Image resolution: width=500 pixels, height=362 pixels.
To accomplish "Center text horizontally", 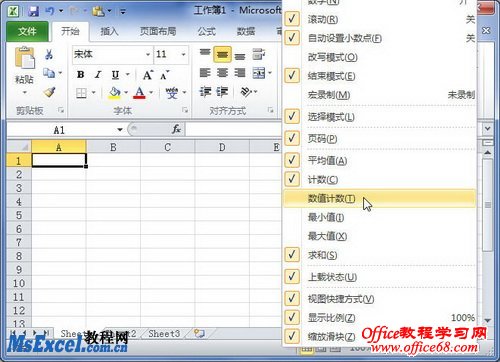I will click(222, 73).
